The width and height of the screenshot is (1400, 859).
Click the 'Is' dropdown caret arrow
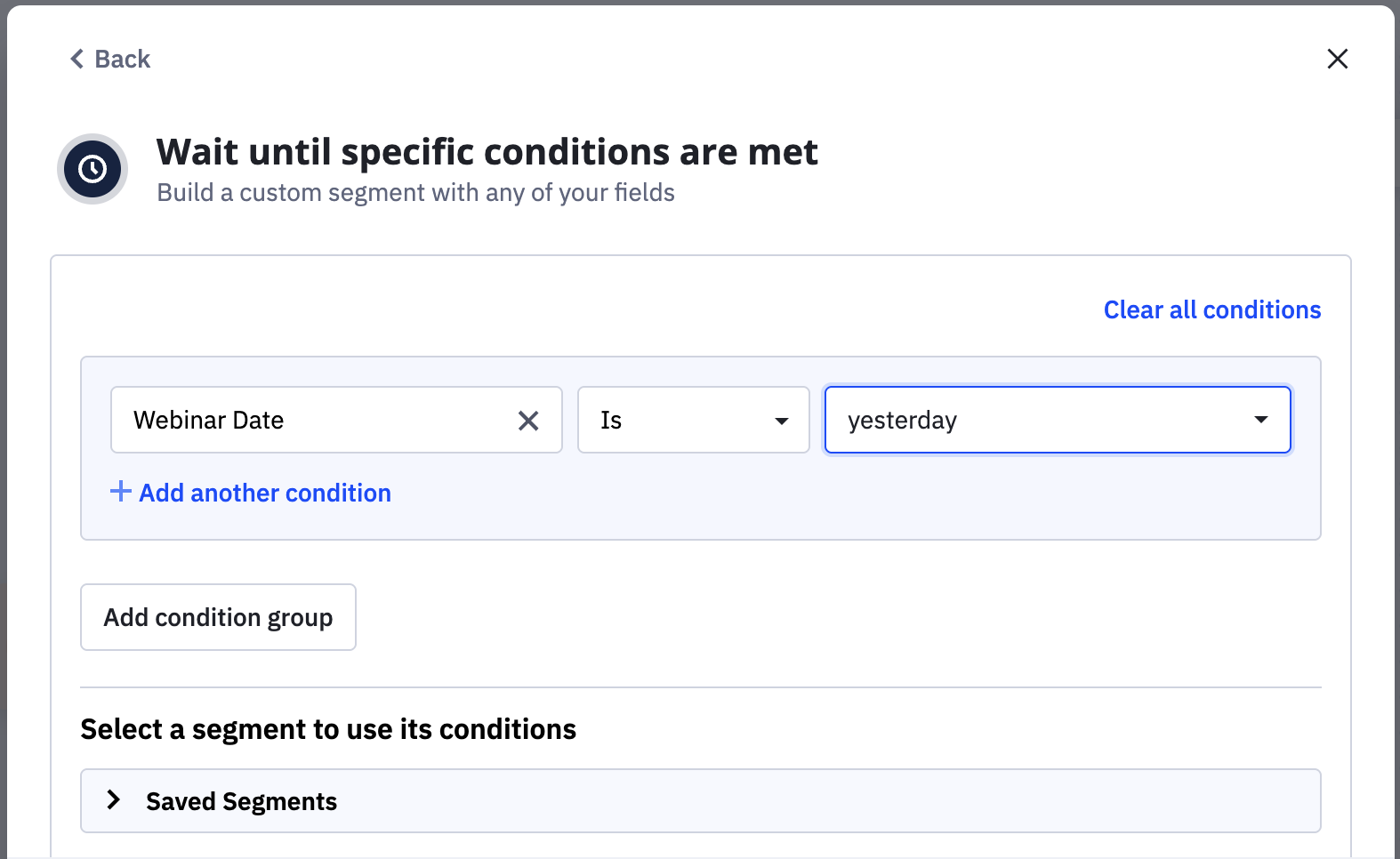pyautogui.click(x=781, y=421)
